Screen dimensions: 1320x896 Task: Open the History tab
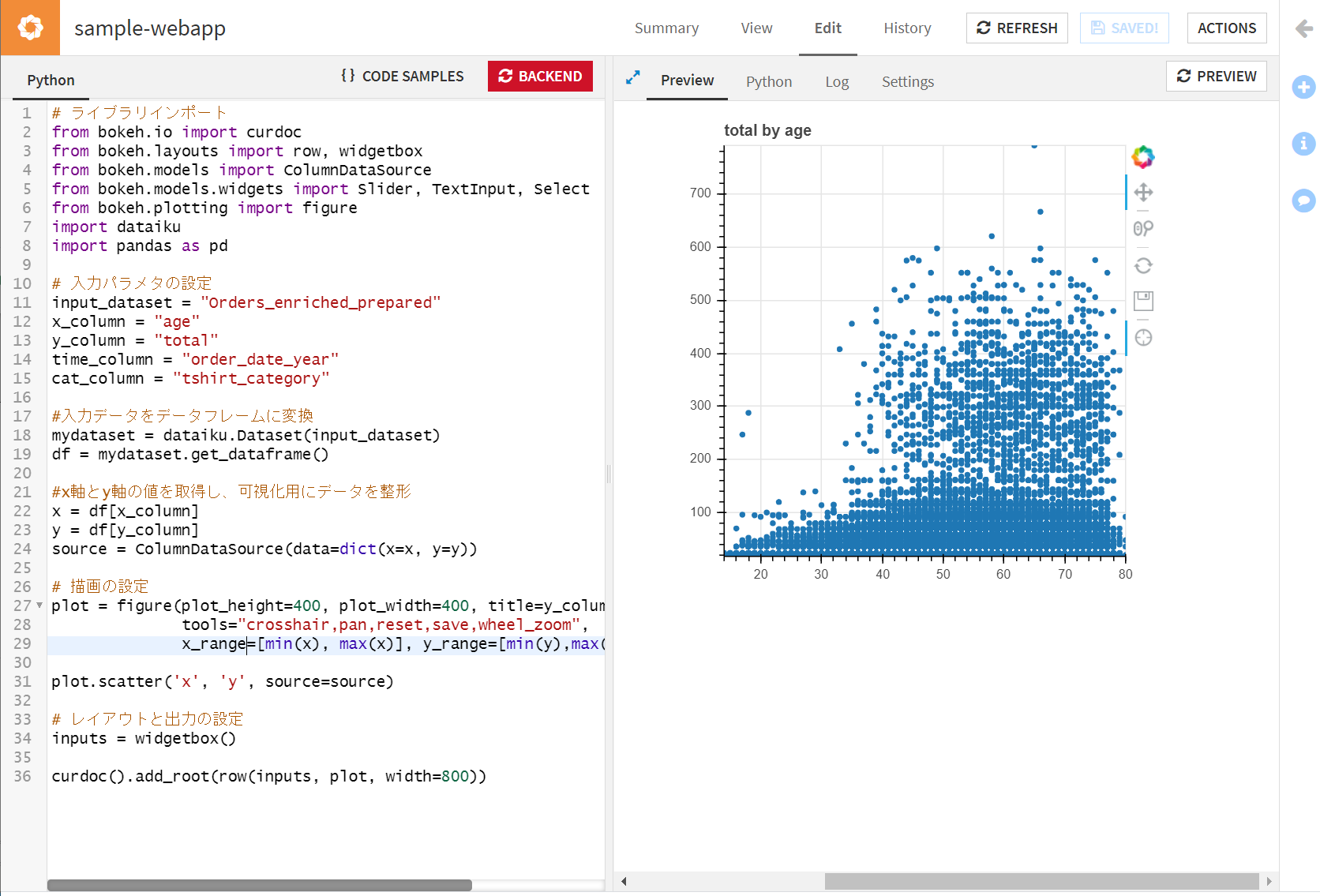click(907, 28)
